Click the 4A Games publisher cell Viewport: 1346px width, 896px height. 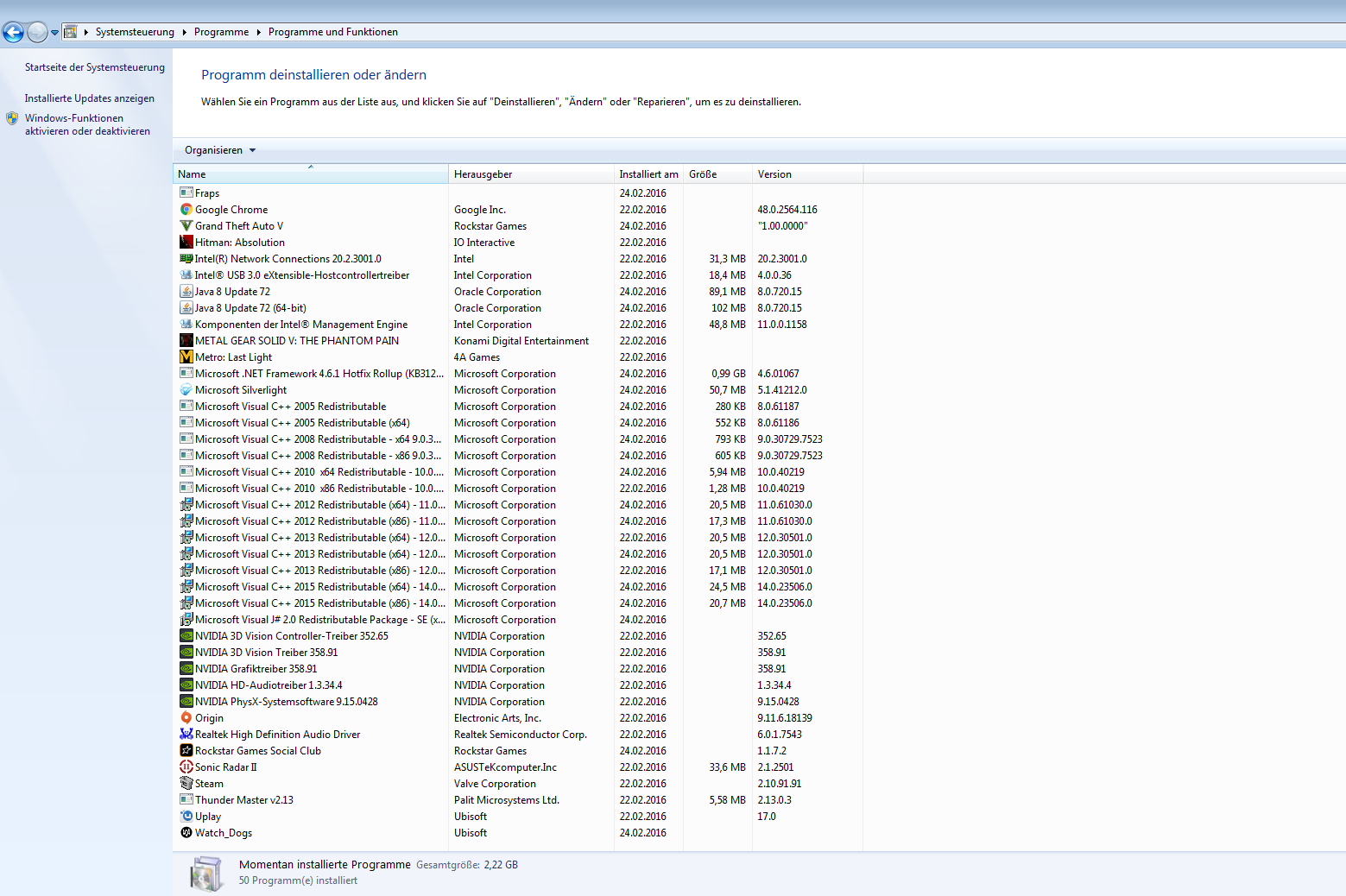pyautogui.click(x=477, y=357)
